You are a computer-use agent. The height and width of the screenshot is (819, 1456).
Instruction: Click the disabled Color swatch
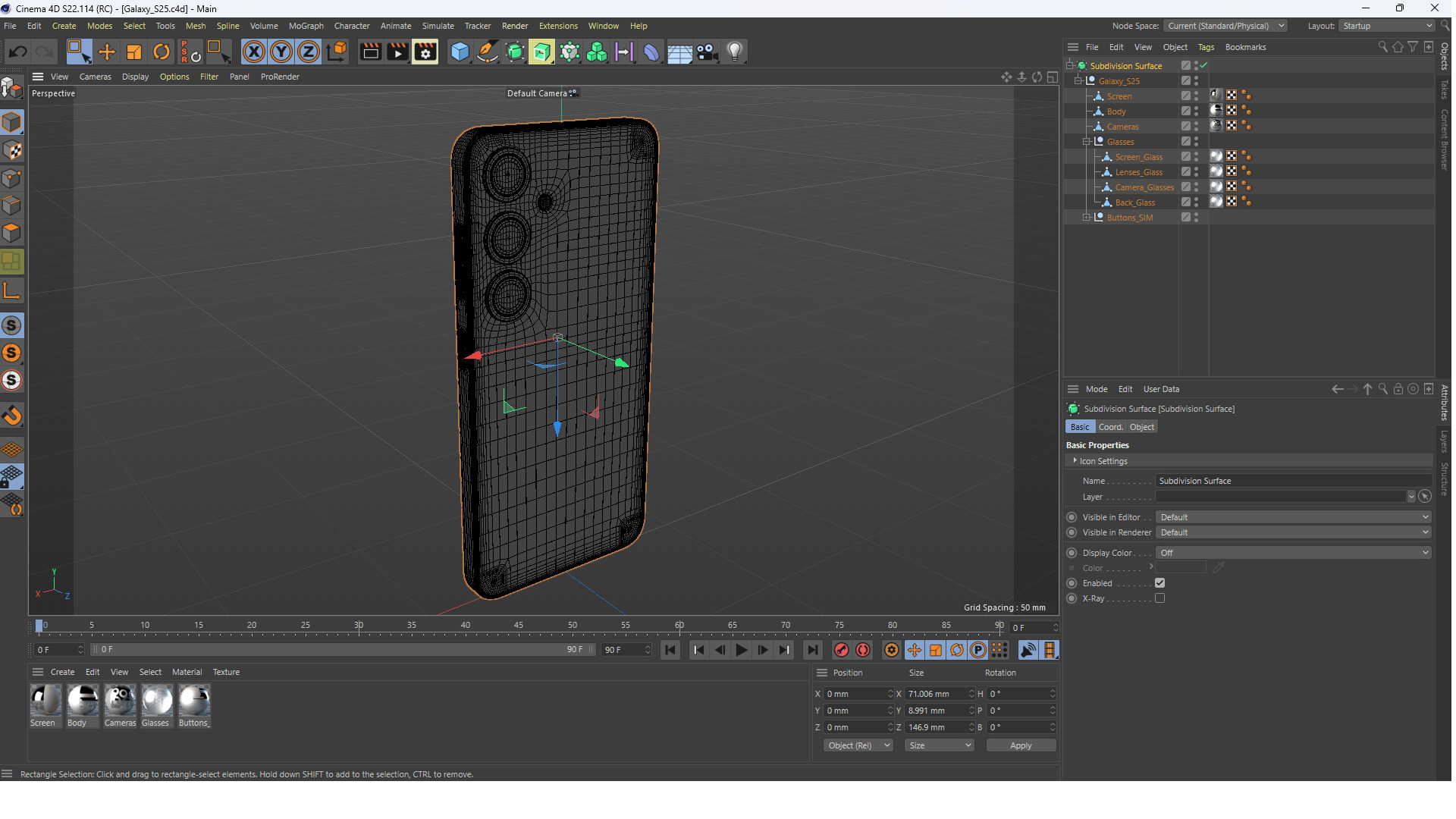point(1181,568)
